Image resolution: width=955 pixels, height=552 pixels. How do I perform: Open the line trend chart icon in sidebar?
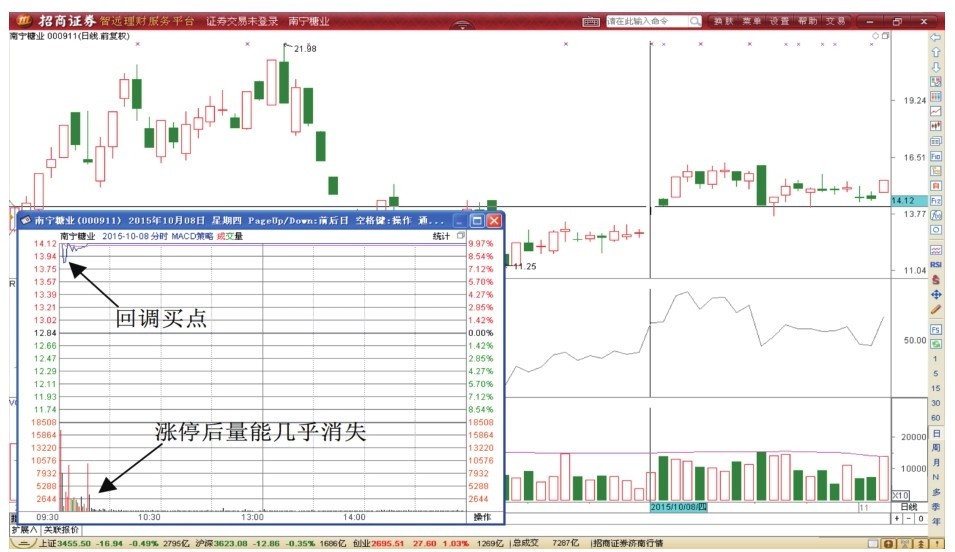click(x=936, y=111)
